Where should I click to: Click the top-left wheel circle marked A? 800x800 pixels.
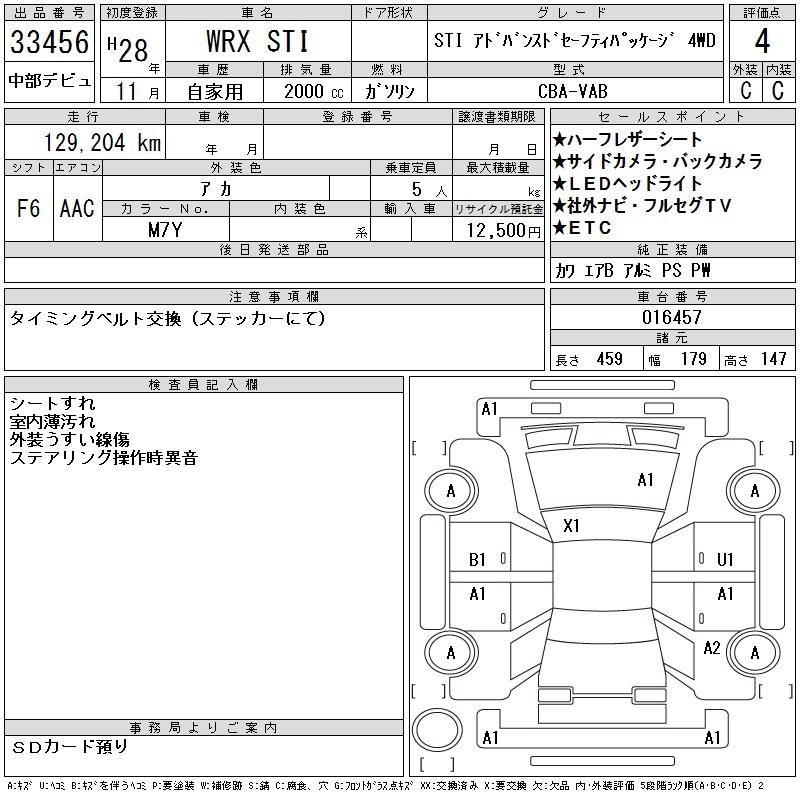[x=450, y=491]
